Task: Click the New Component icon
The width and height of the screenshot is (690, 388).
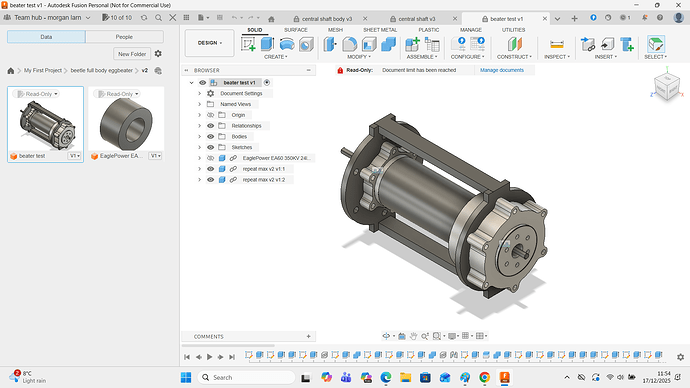Action: click(412, 44)
